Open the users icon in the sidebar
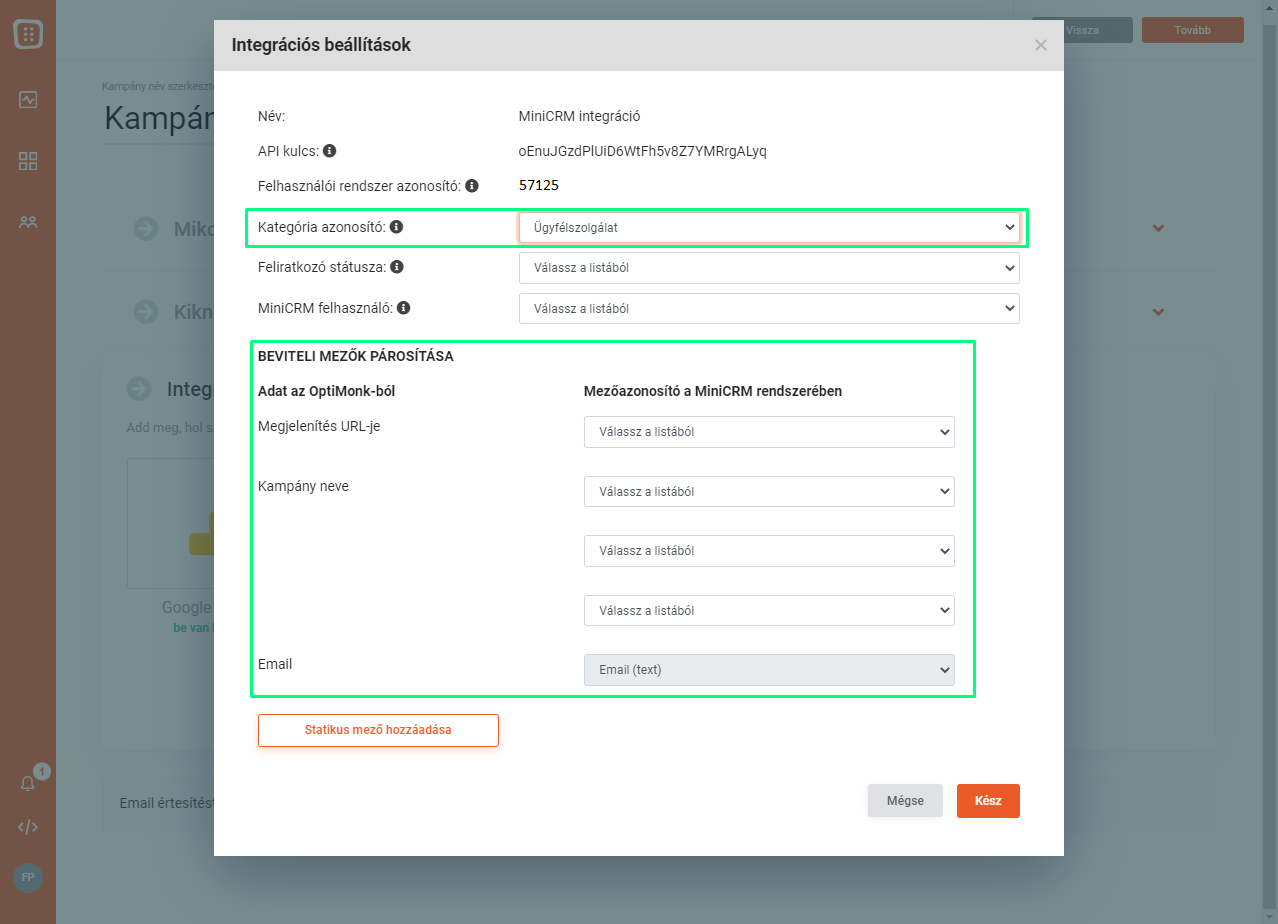This screenshot has height=924, width=1278. pyautogui.click(x=28, y=222)
